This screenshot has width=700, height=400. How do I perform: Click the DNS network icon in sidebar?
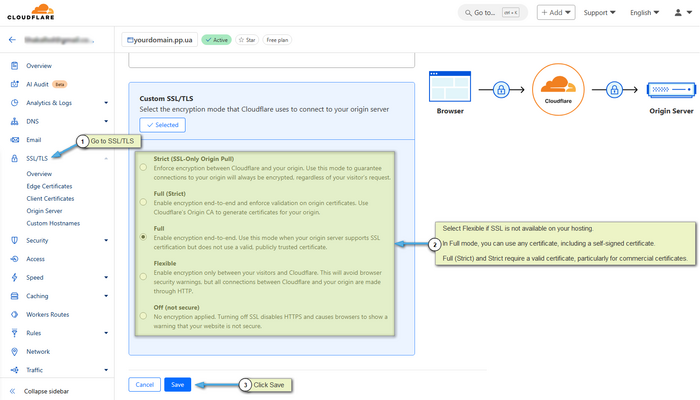14,121
